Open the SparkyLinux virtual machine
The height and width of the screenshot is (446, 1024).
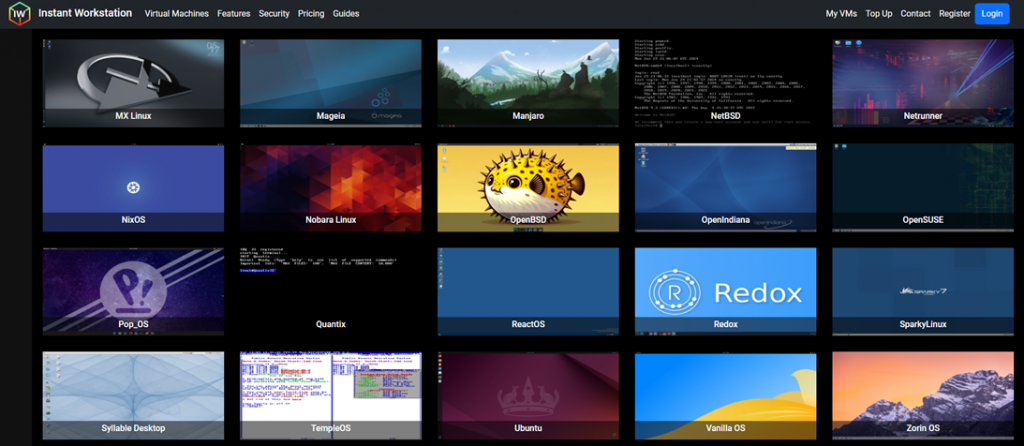click(x=923, y=292)
